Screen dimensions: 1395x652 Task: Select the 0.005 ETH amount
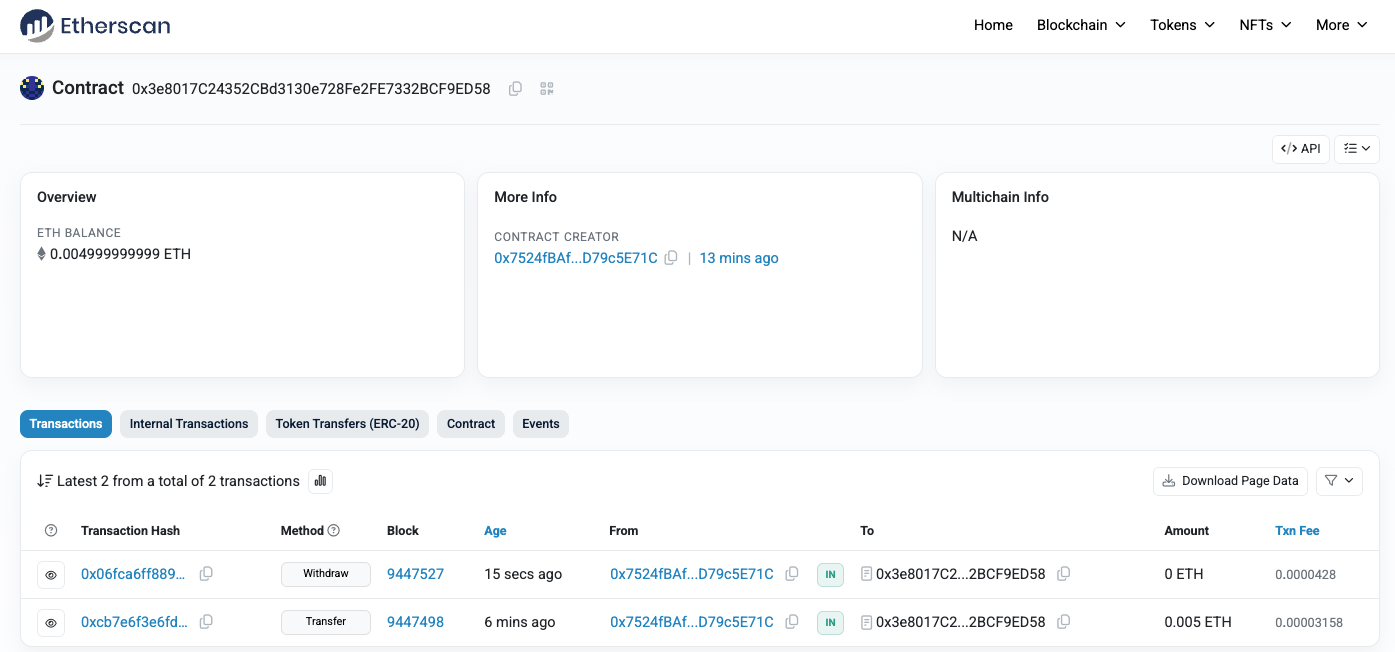(1198, 622)
